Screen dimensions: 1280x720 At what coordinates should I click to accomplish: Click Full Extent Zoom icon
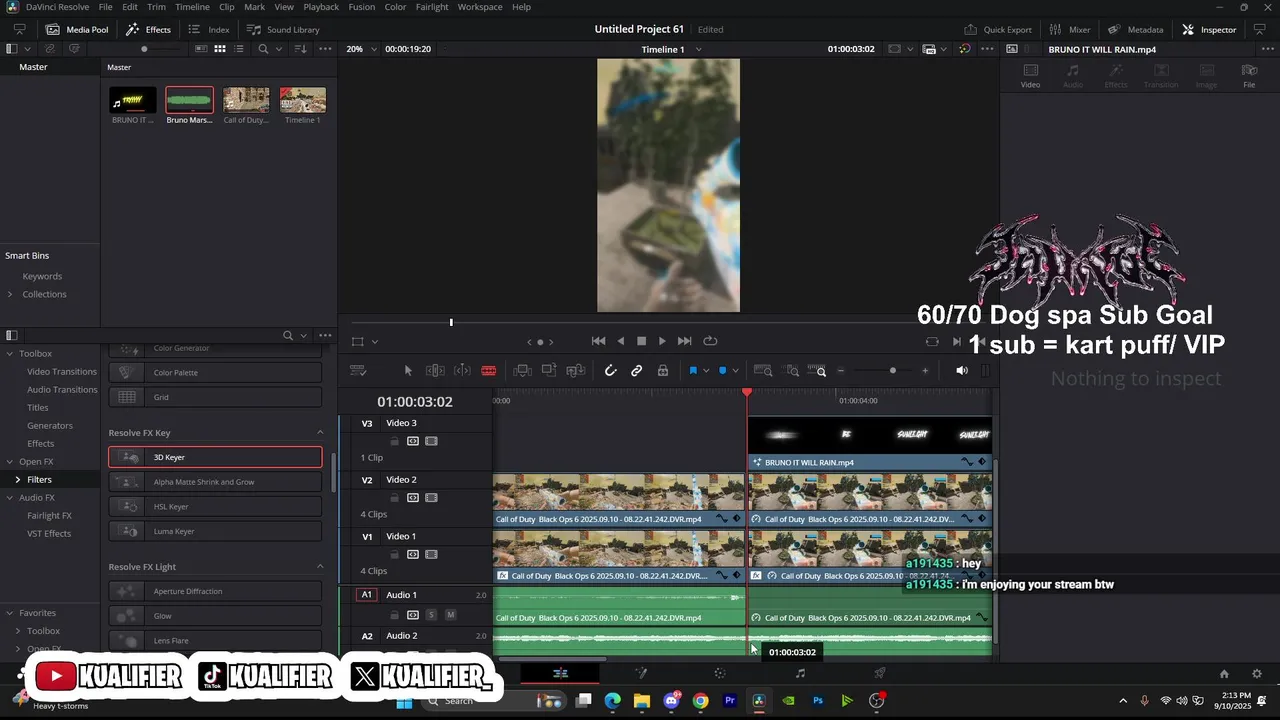[x=763, y=371]
